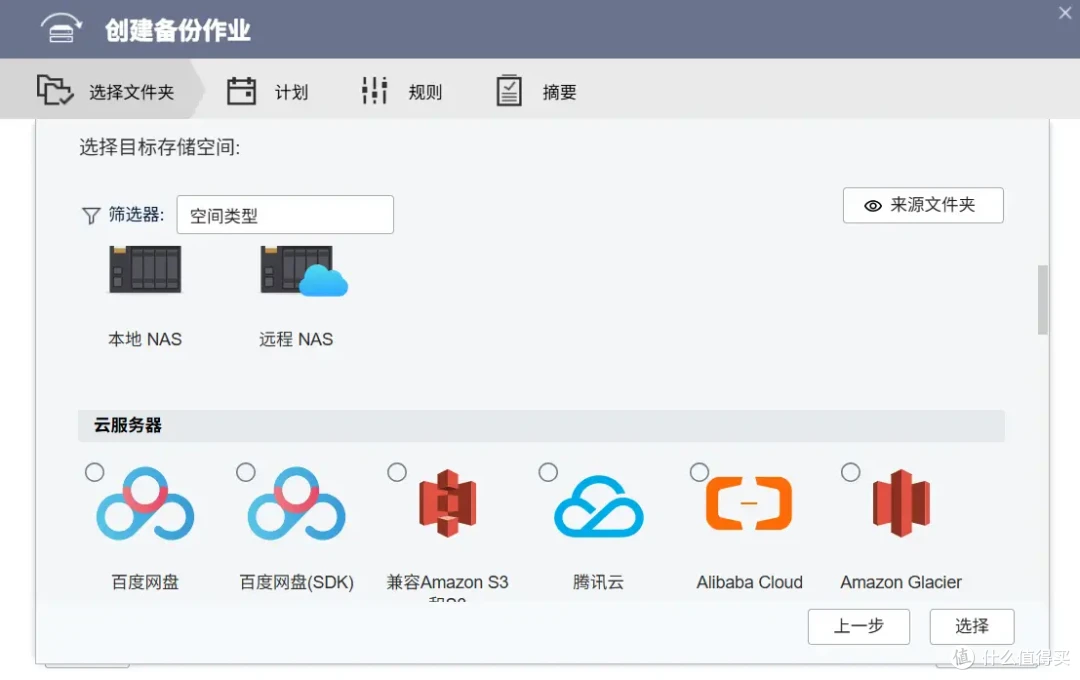The image size is (1080, 680).
Task: Choose the 腾讯云 cloud icon
Action: pyautogui.click(x=599, y=506)
